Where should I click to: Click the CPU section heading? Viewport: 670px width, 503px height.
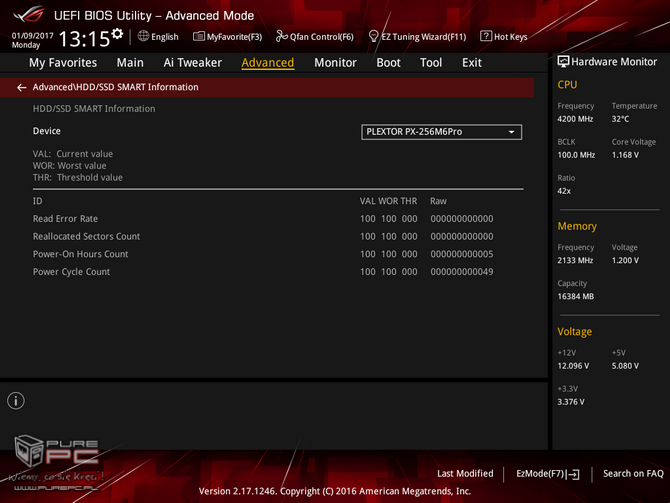tap(567, 85)
